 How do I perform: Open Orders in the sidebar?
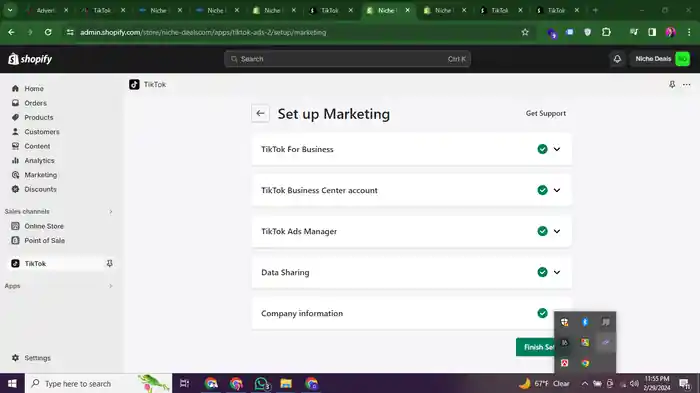(x=35, y=103)
